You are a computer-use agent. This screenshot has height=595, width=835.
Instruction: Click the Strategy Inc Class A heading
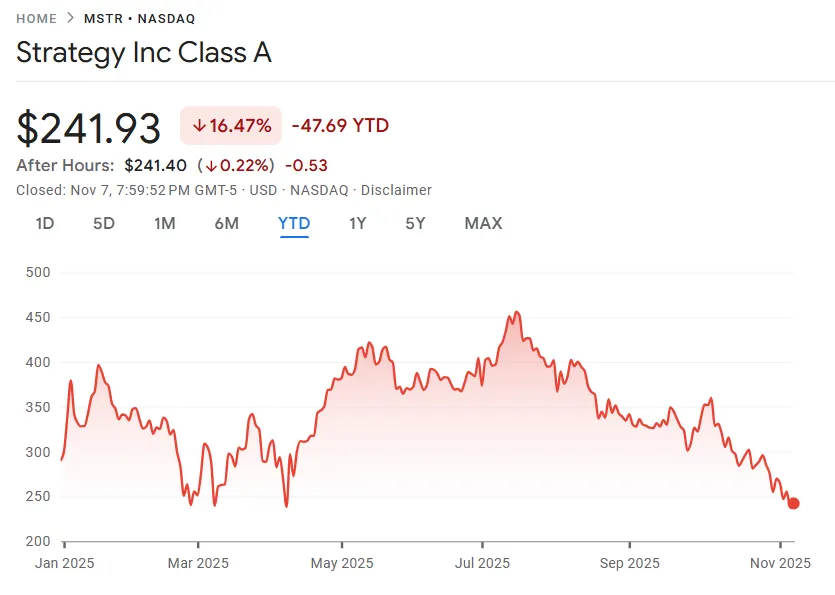coord(144,53)
